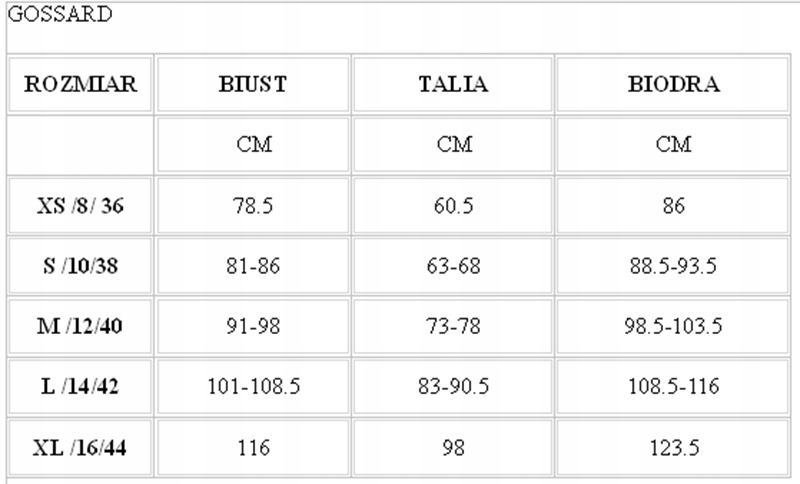800x484 pixels.
Task: Select the XS /8/ 36 size row label
Action: [80, 206]
